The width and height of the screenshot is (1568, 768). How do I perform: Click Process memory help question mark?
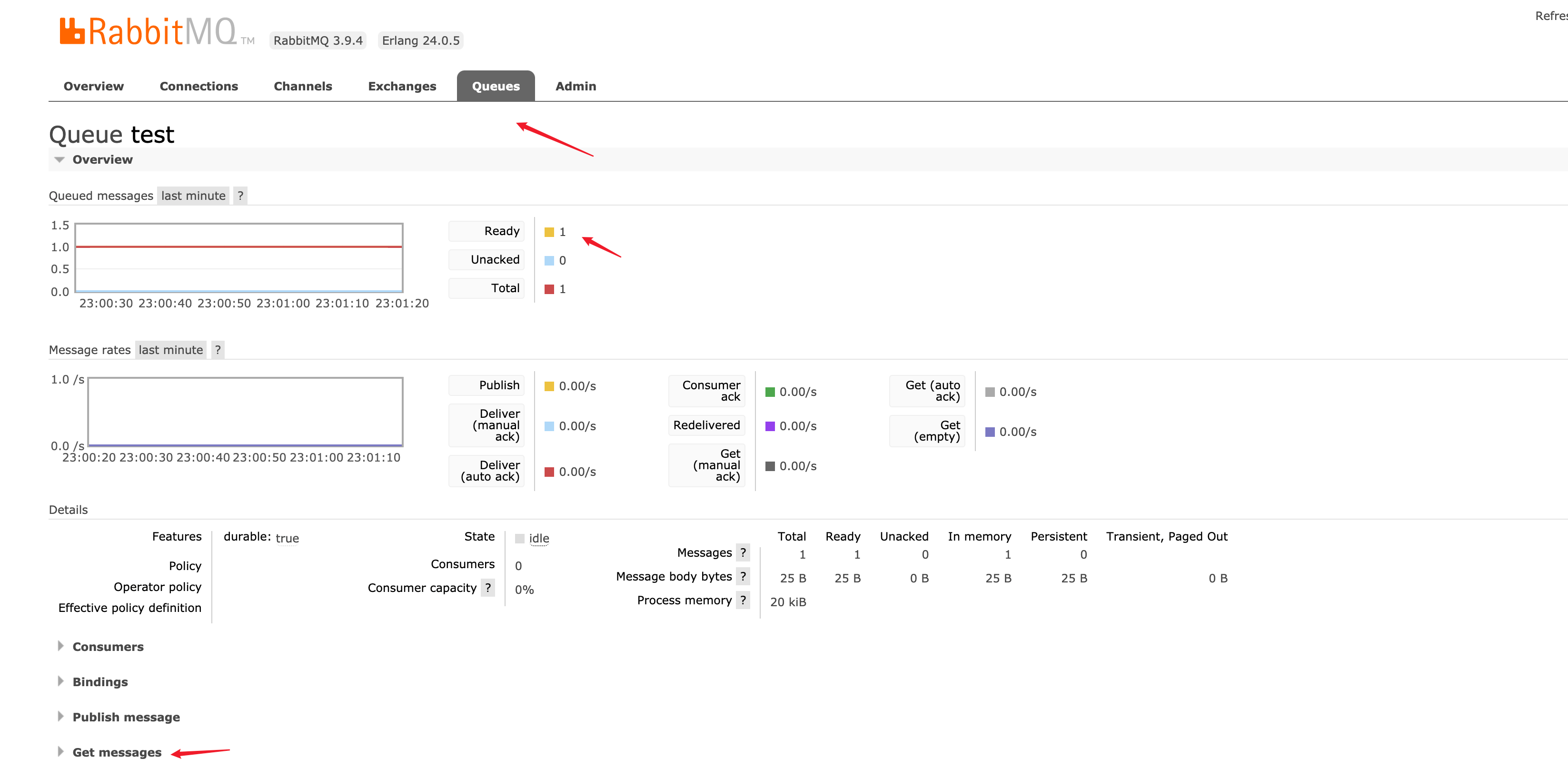[x=743, y=600]
